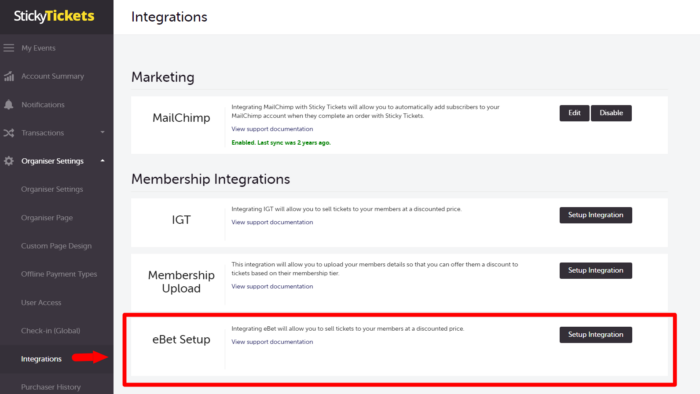
Task: Click the Account Summary chart icon
Action: coord(9,76)
